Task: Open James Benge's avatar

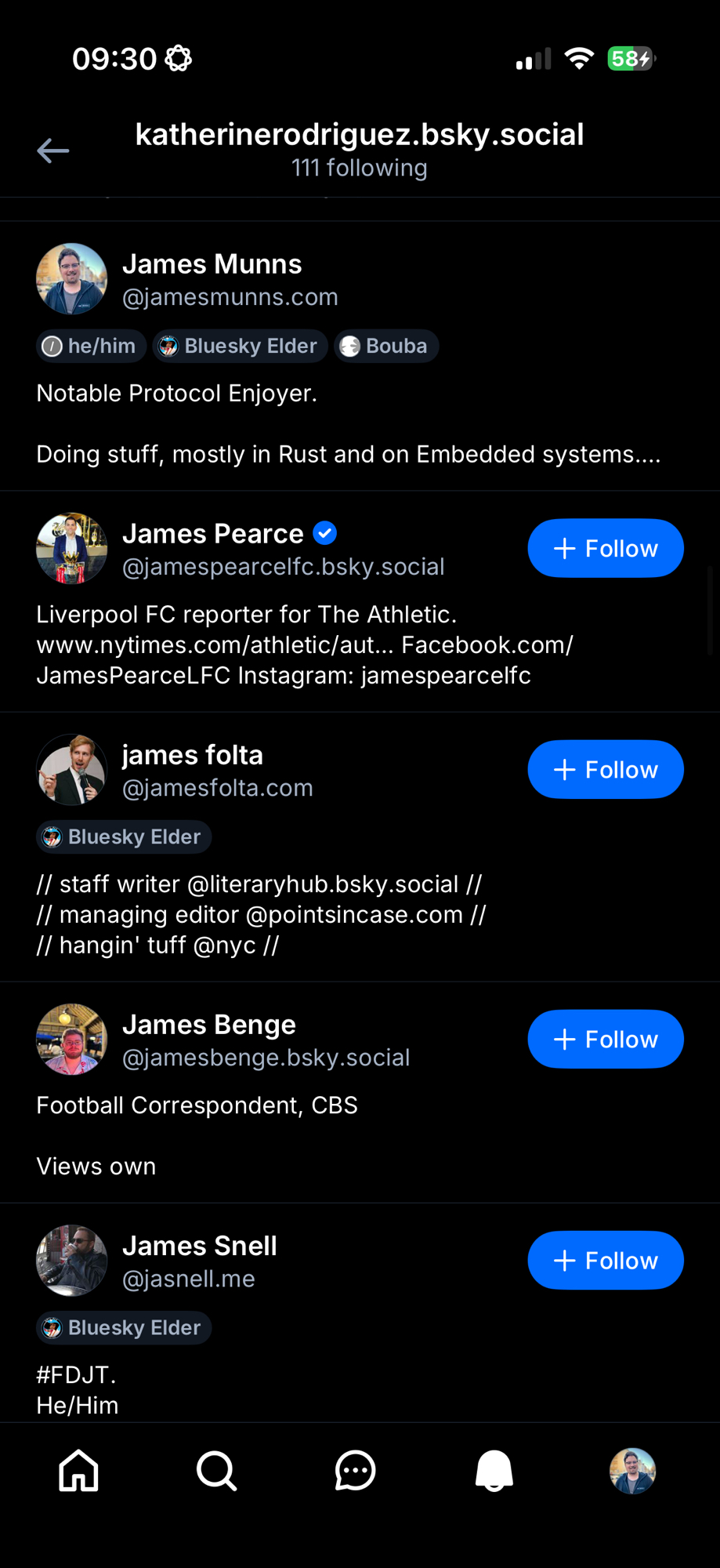Action: coord(71,1039)
